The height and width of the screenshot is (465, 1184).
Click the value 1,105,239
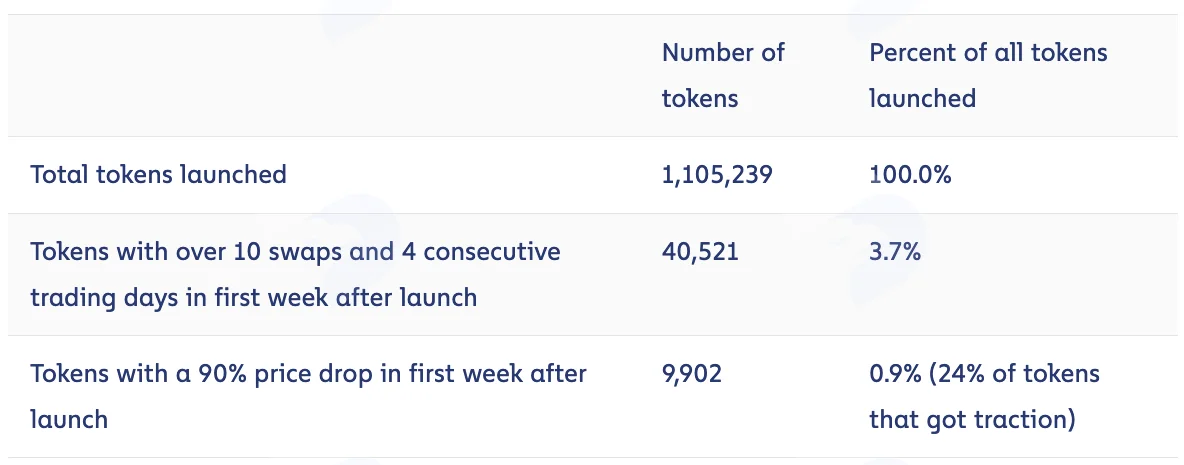pyautogui.click(x=717, y=174)
